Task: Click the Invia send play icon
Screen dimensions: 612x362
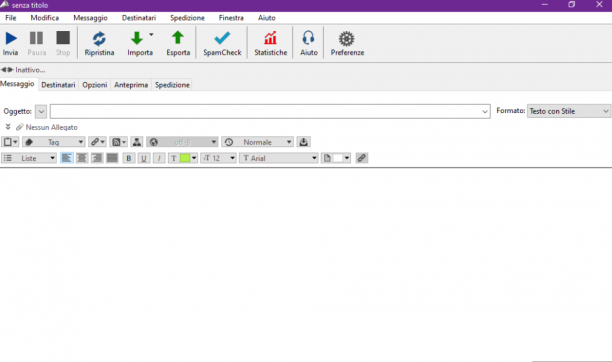Action: pos(11,38)
